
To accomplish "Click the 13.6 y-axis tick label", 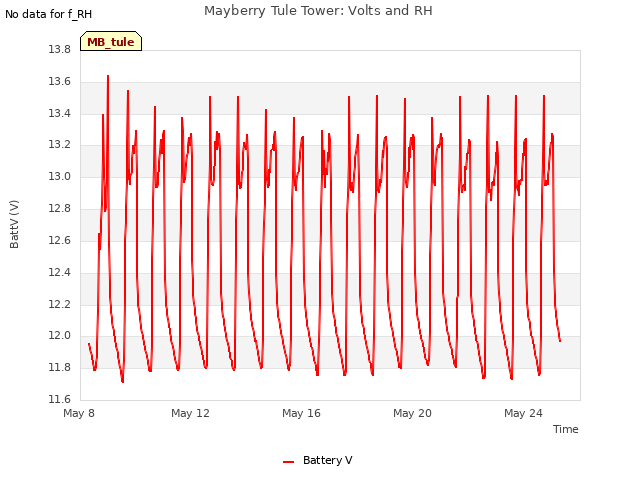I will click(x=60, y=81).
